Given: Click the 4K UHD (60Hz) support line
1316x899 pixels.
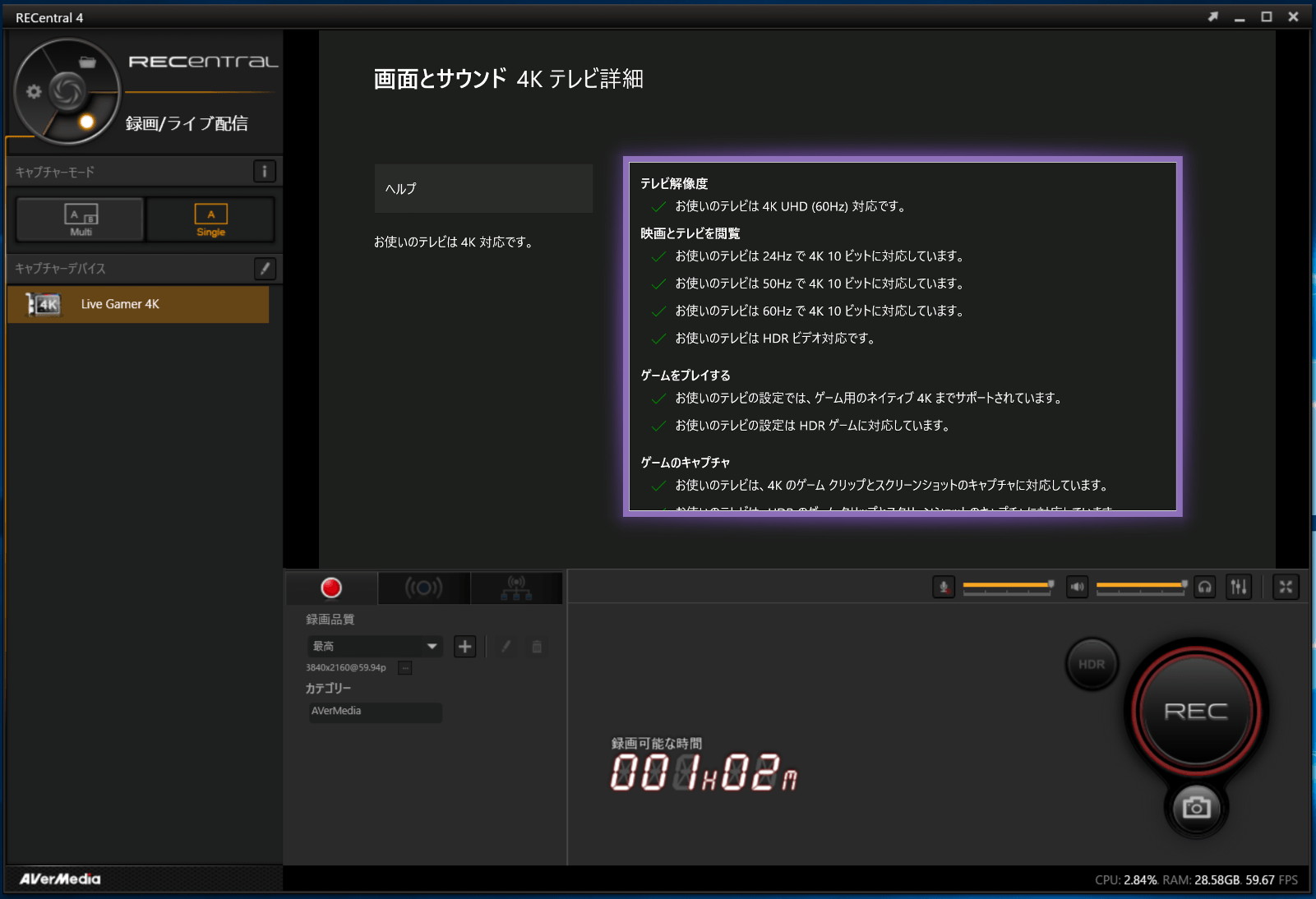Looking at the screenshot, I should (x=791, y=206).
